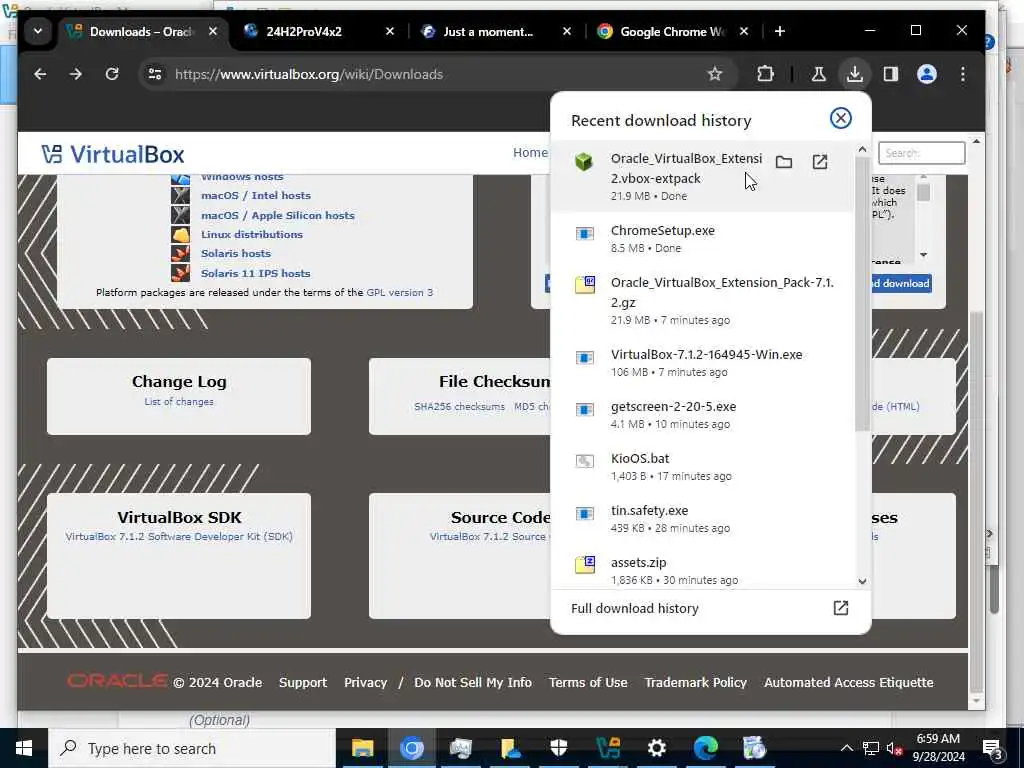Switch to the Just a moment tab
1024x768 pixels.
[x=488, y=31]
